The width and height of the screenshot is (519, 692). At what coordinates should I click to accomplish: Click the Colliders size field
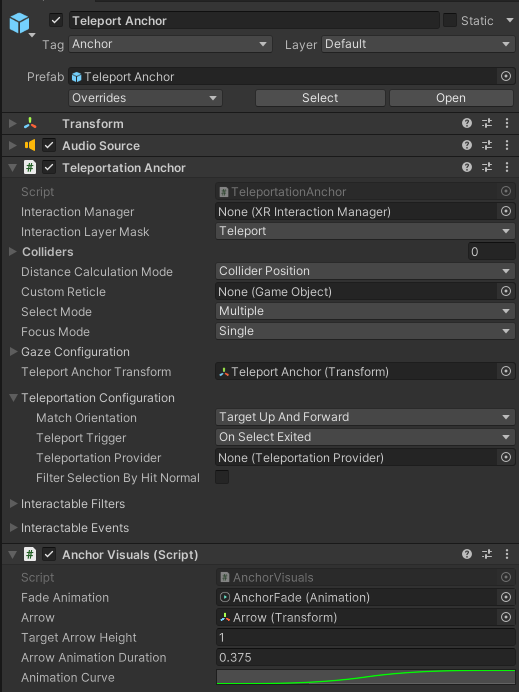pyautogui.click(x=491, y=252)
